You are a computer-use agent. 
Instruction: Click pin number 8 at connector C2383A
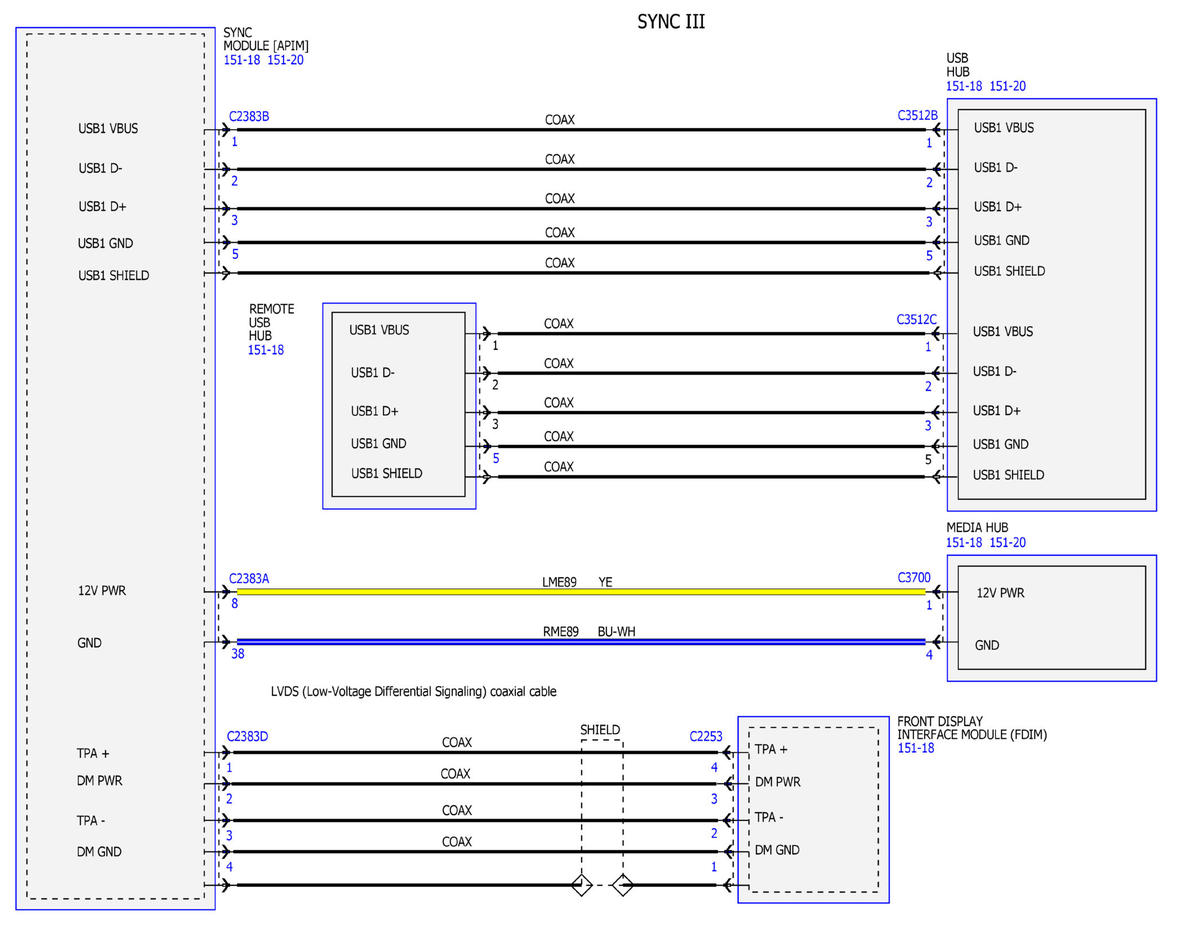[x=234, y=604]
